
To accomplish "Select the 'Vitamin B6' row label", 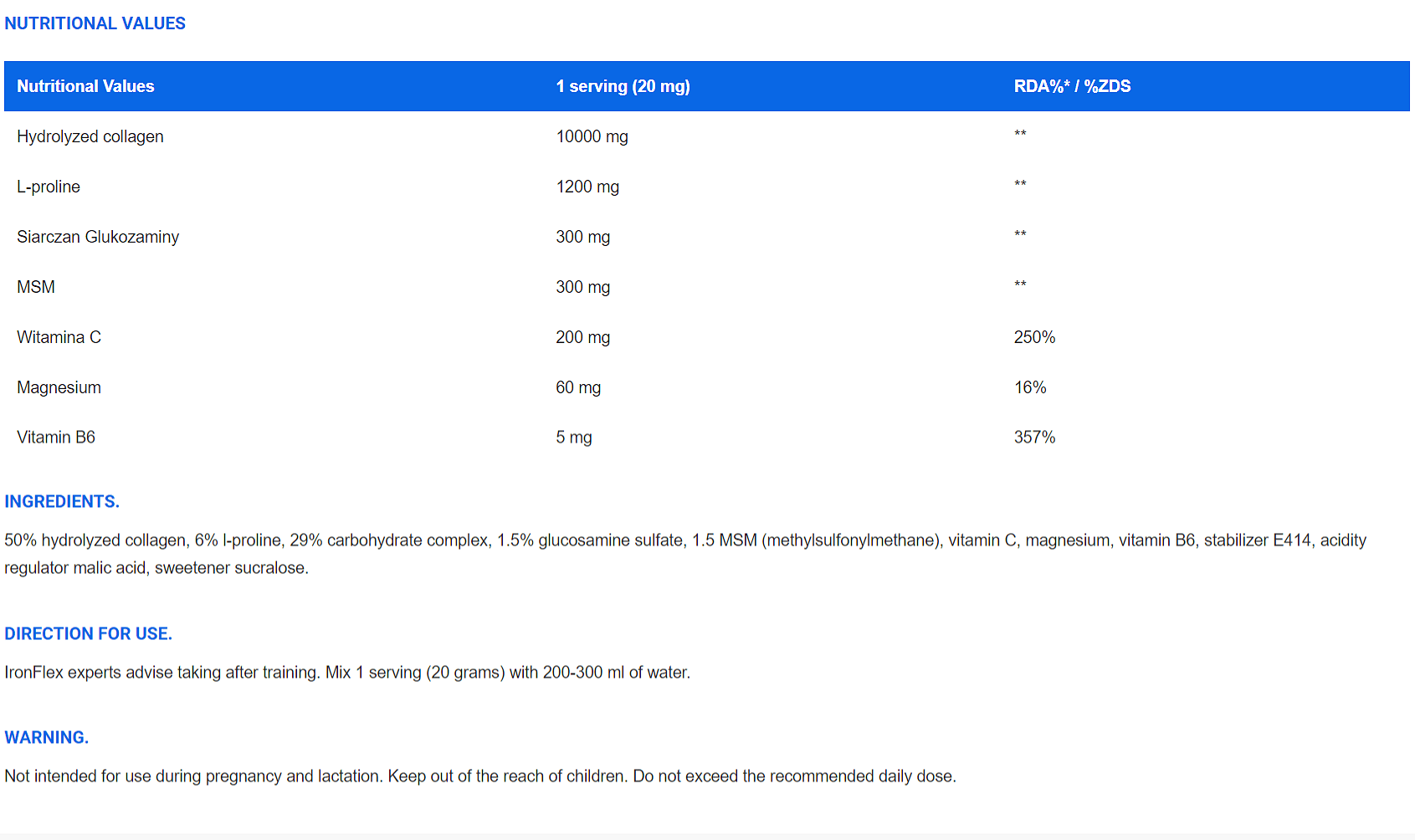I will [56, 437].
